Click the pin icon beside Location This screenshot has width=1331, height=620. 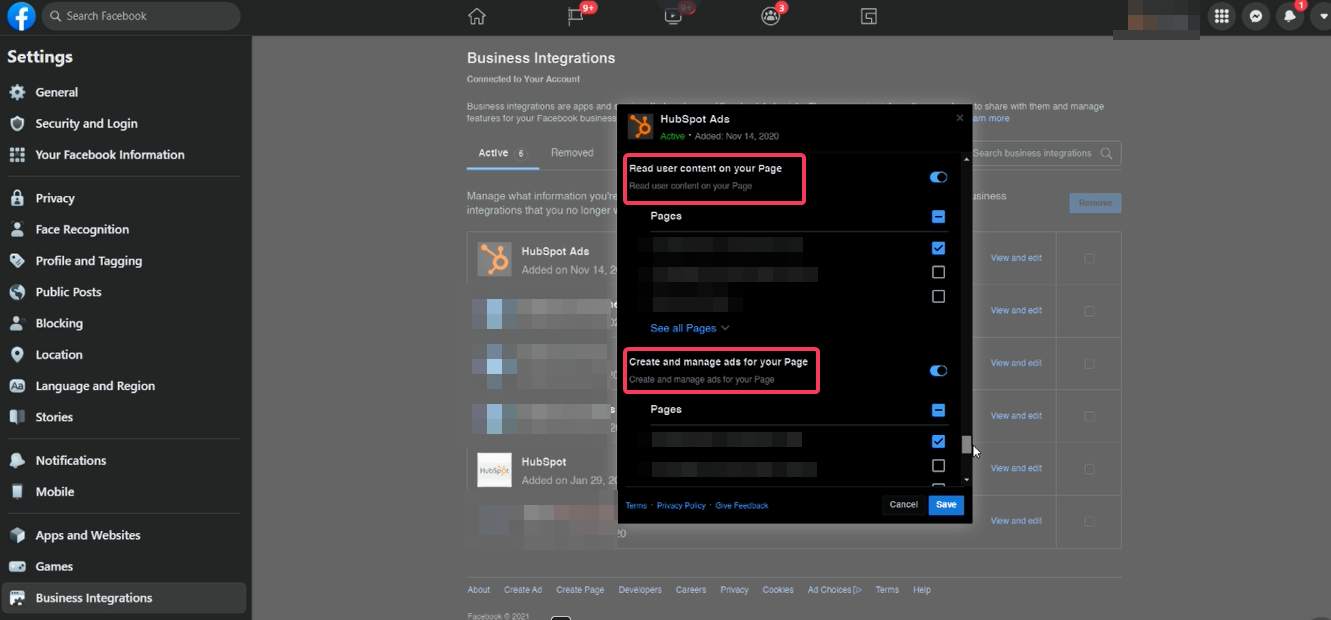(17, 355)
